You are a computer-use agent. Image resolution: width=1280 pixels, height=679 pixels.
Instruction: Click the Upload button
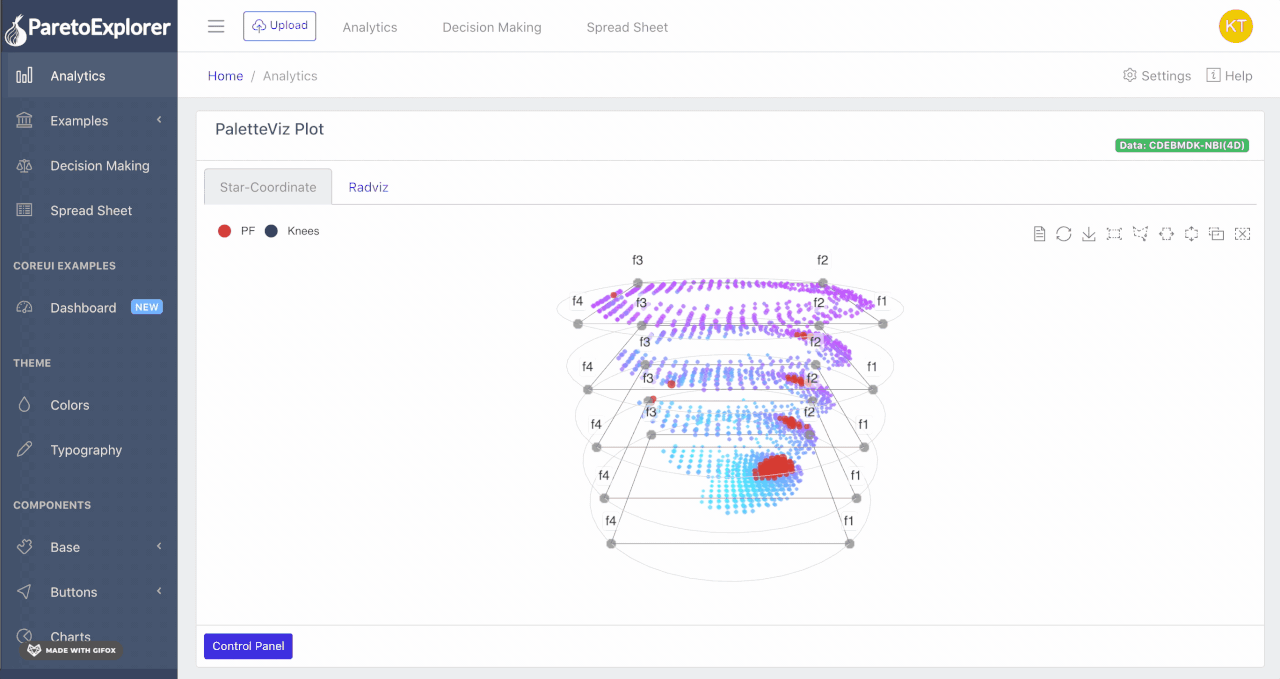tap(279, 26)
